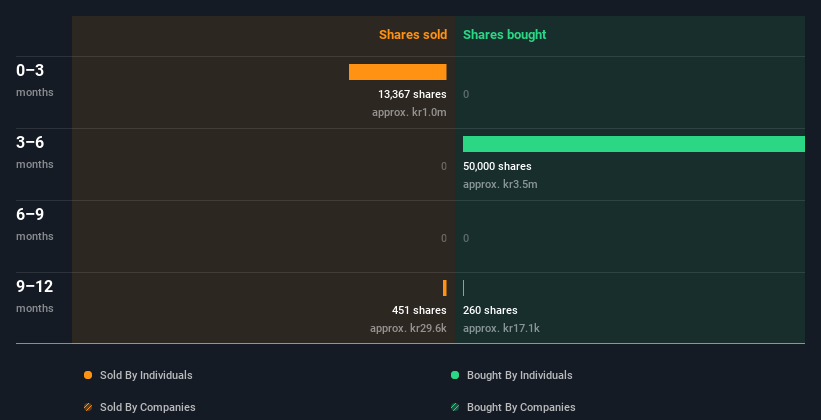
Task: Click the zero bought value in 0–3 months row
Action: pos(466,94)
